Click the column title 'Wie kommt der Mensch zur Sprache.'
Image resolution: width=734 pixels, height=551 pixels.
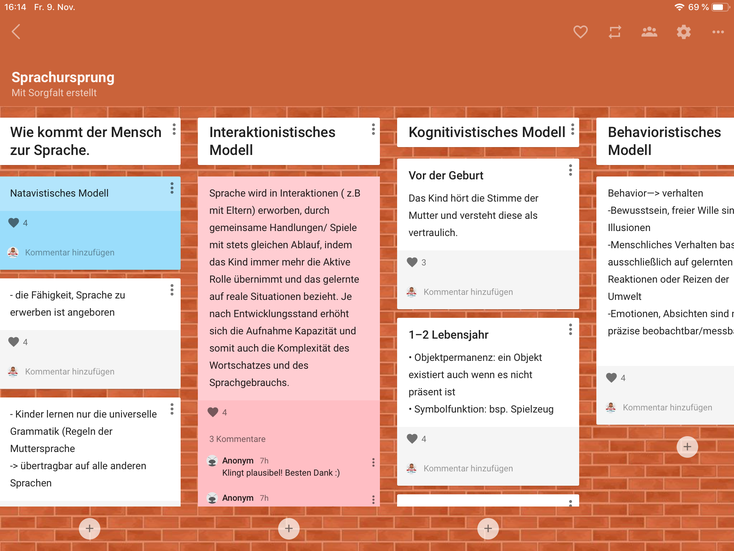86,141
